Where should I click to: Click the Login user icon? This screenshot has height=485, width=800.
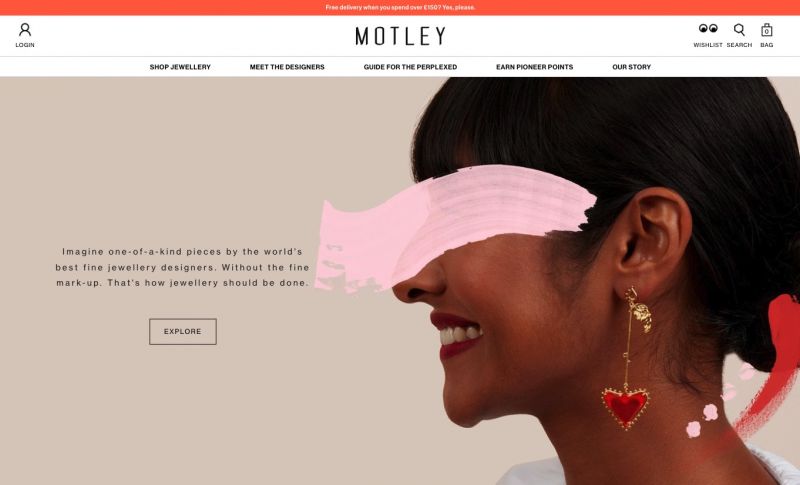(x=25, y=30)
